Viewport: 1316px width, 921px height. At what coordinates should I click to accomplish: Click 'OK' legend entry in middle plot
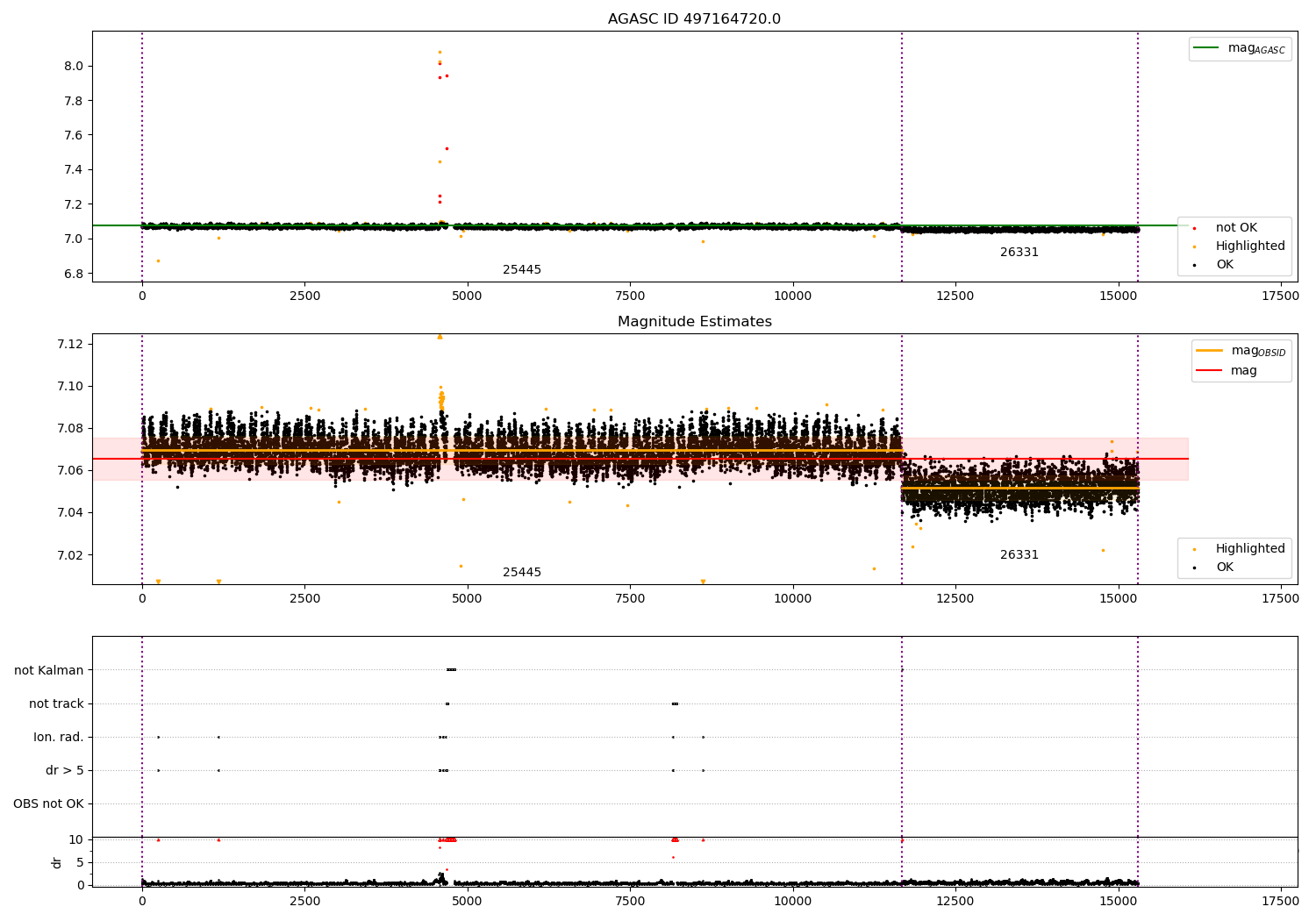pyautogui.click(x=1225, y=568)
